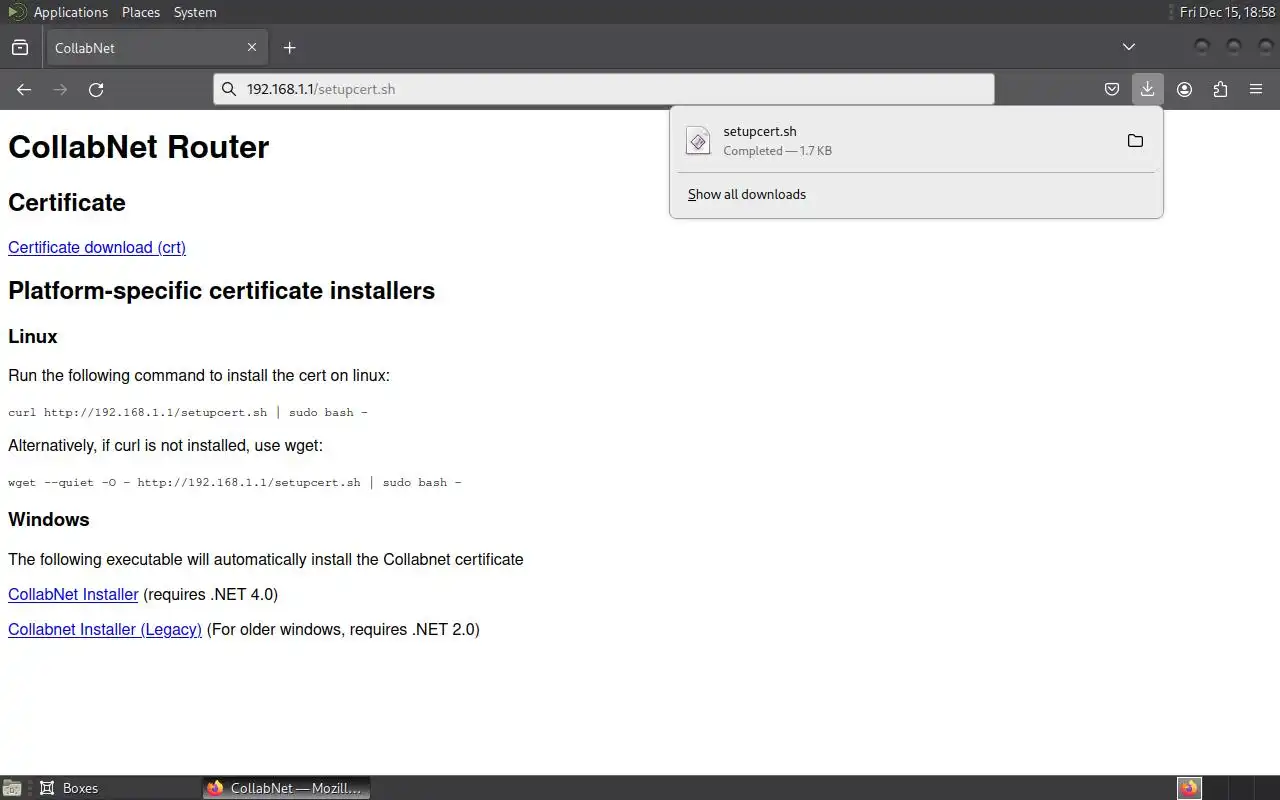Click the clock showing Fri Dec 15

[x=1227, y=12]
